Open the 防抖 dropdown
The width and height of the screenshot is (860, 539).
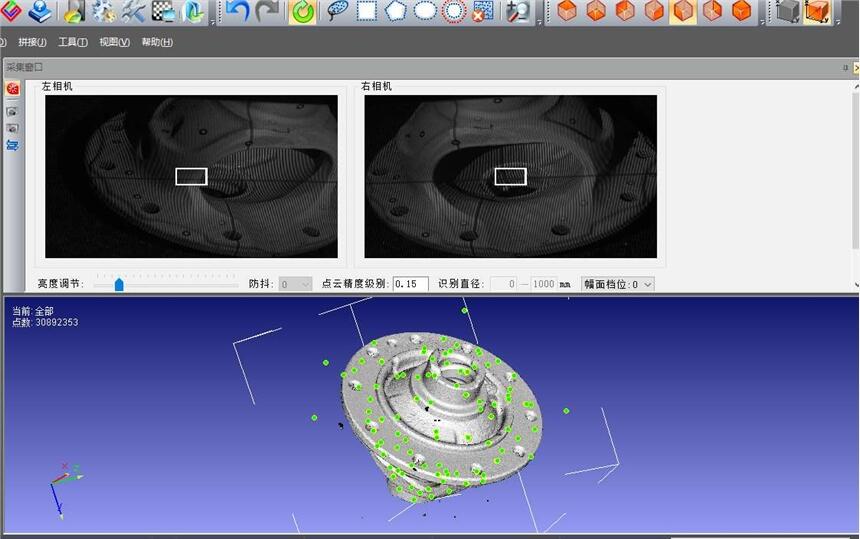pos(295,284)
